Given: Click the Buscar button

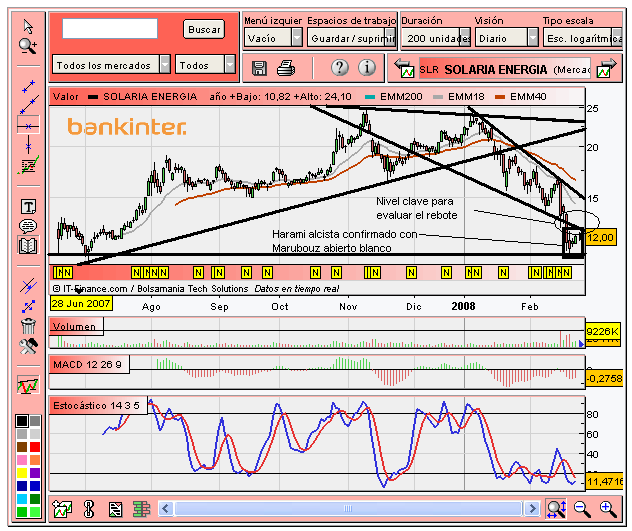Looking at the screenshot, I should [204, 29].
